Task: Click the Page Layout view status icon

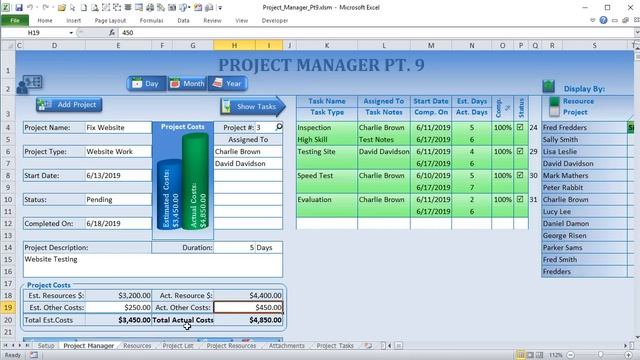Action: tap(530, 355)
